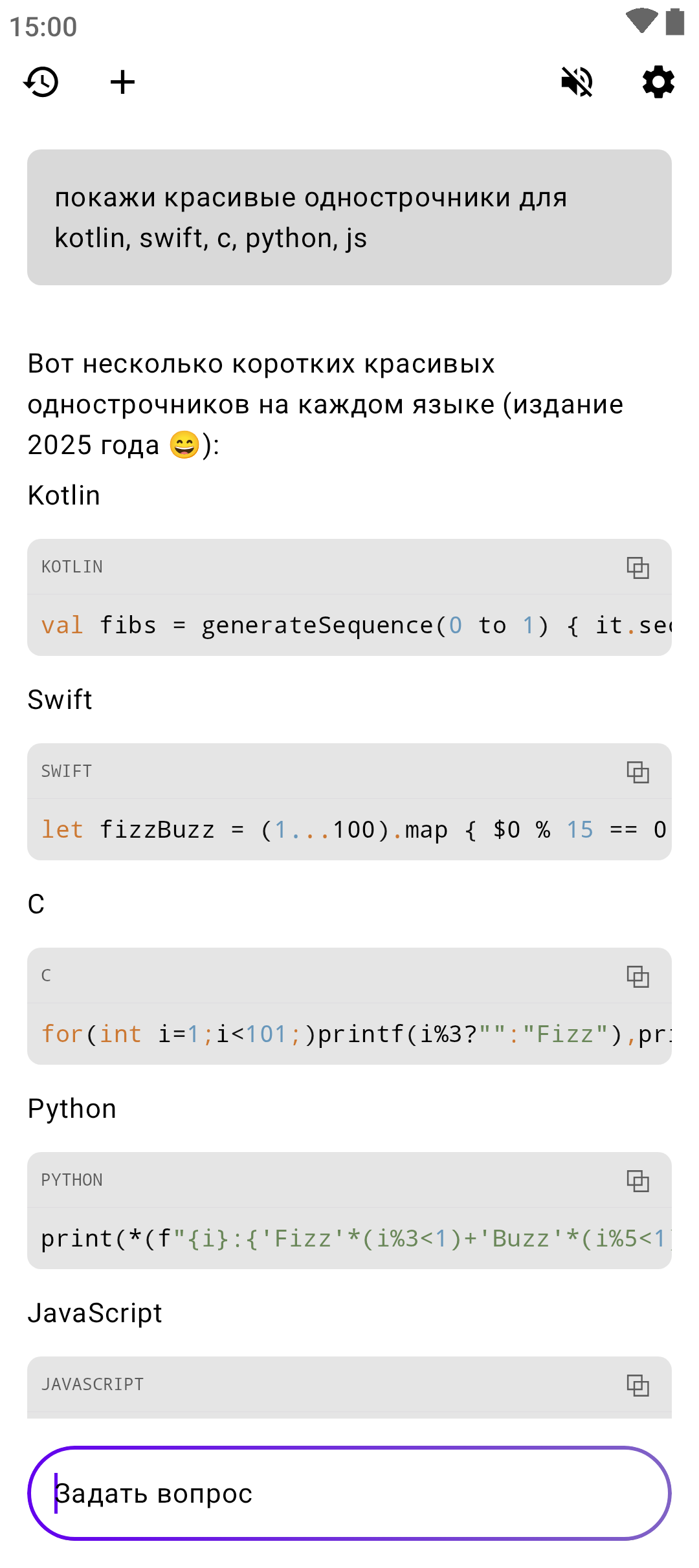
Task: Tap the SWIFT code block header label
Action: pos(67,772)
